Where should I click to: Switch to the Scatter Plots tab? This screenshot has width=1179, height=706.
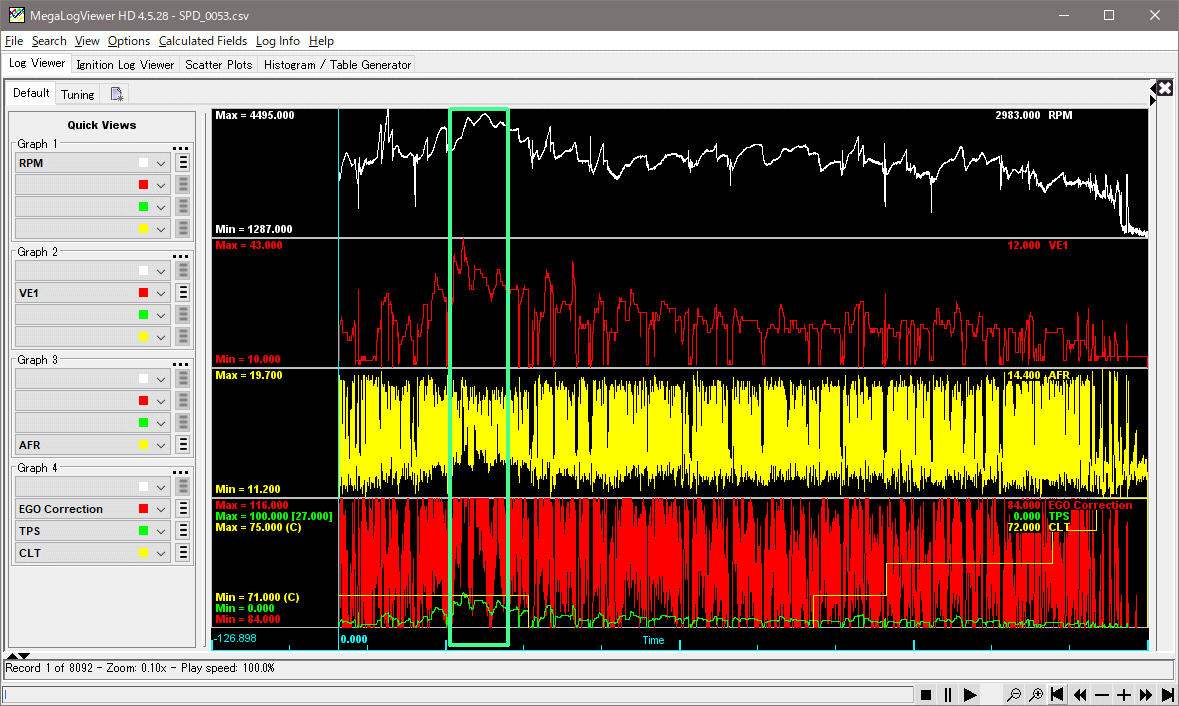click(x=218, y=64)
